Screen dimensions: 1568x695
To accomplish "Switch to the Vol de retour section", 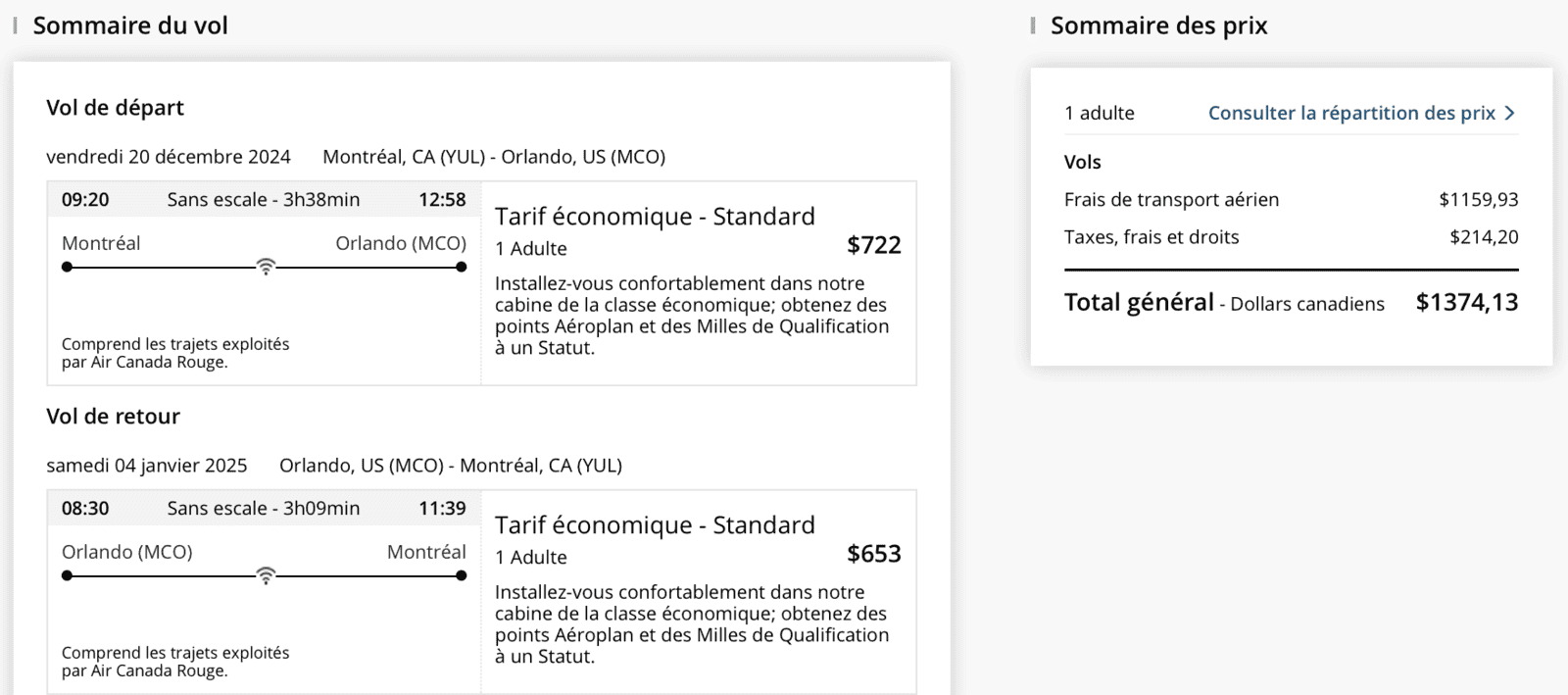I will point(113,416).
